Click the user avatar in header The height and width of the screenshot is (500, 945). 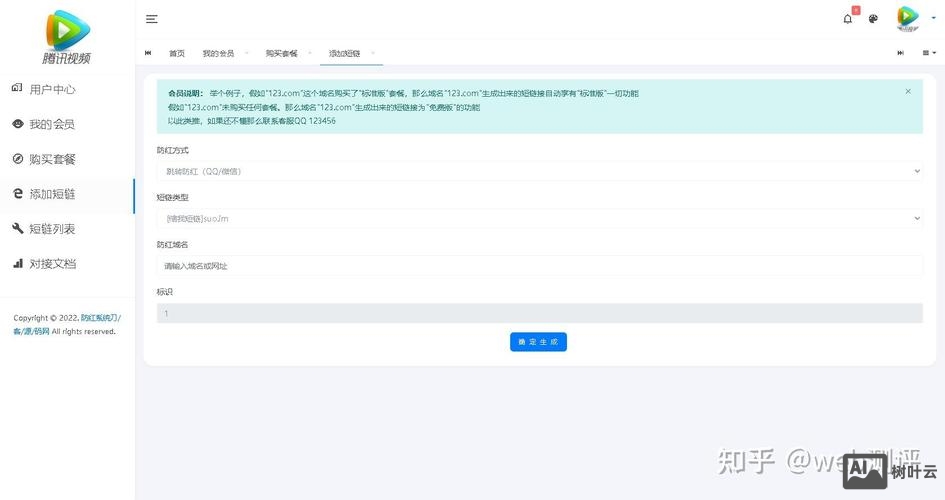(907, 17)
